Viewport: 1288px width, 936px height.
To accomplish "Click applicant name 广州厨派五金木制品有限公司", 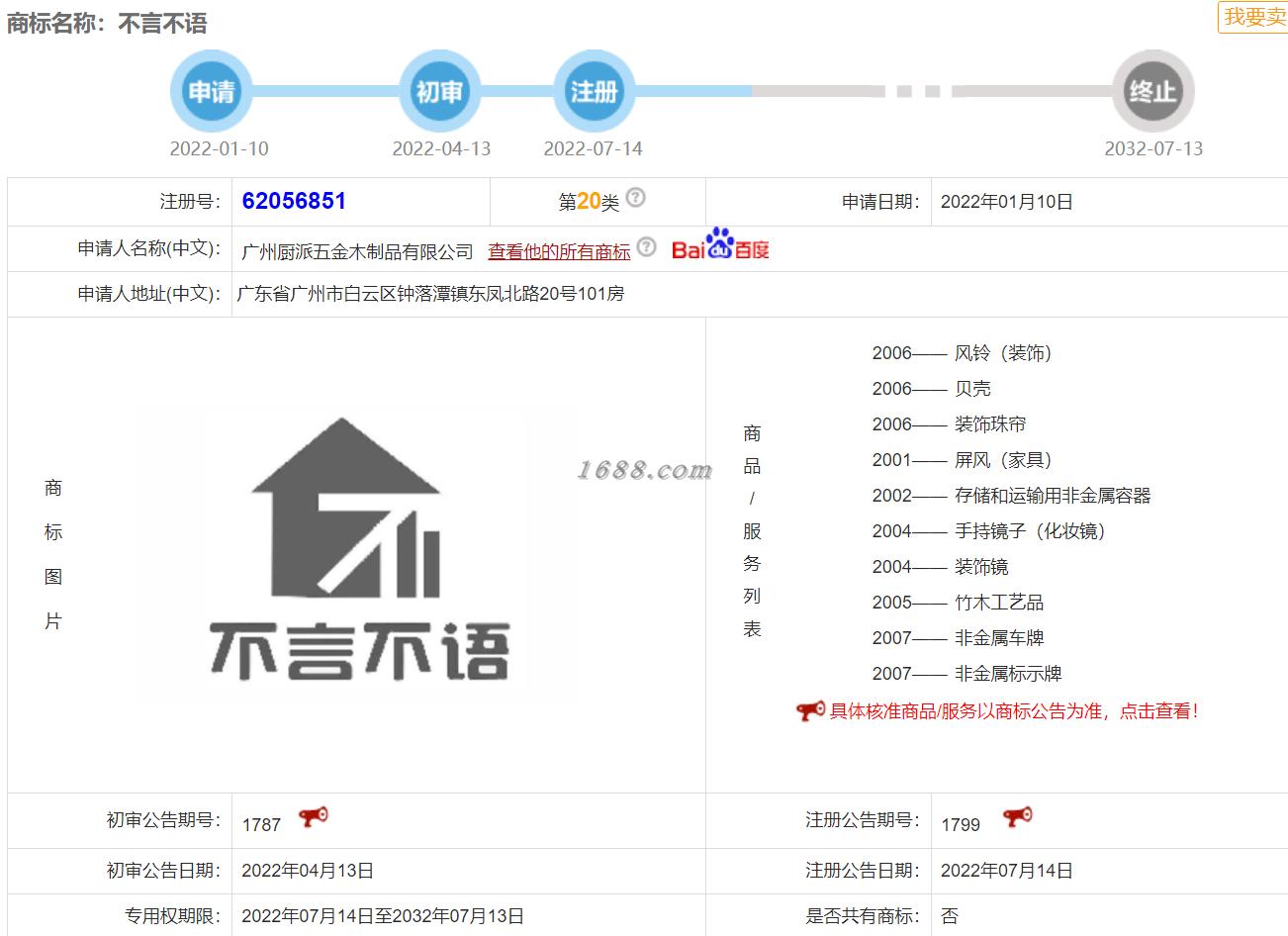I will point(357,252).
